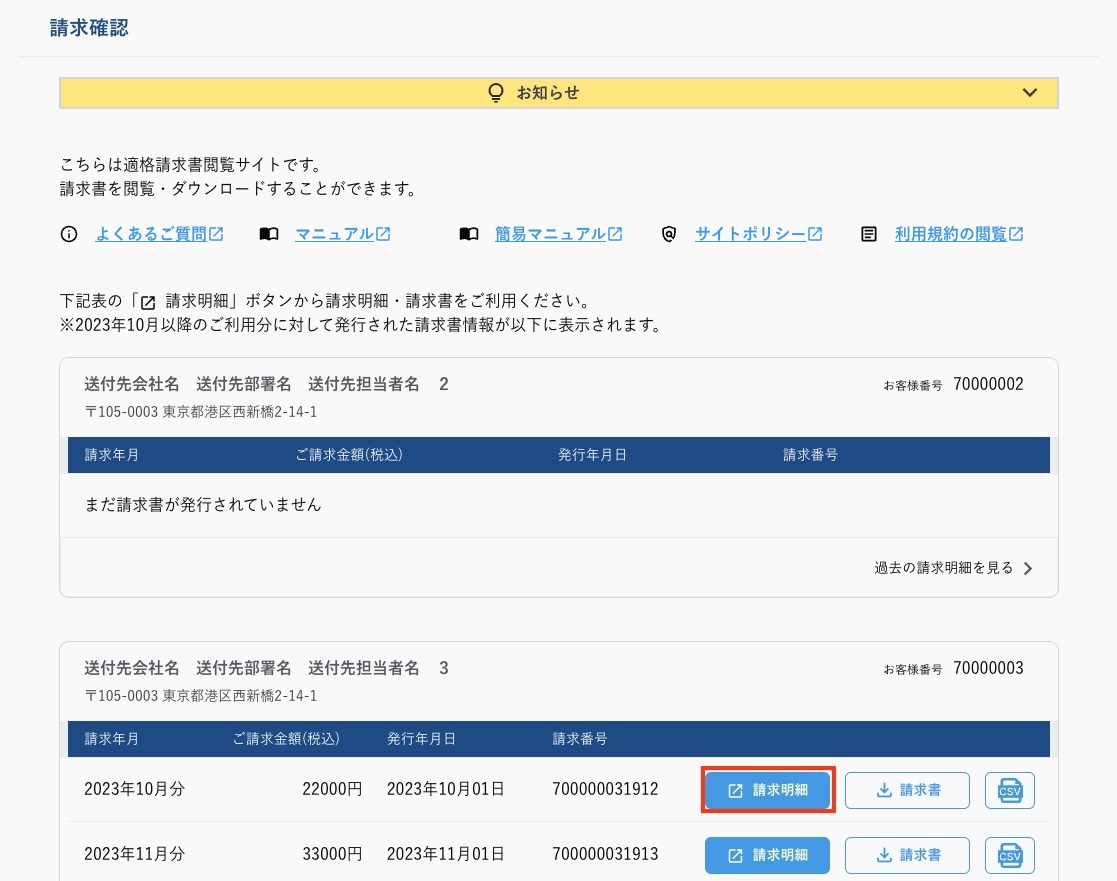Download 請求書 for 2023年10月分
The height and width of the screenshot is (881, 1117).
(907, 790)
